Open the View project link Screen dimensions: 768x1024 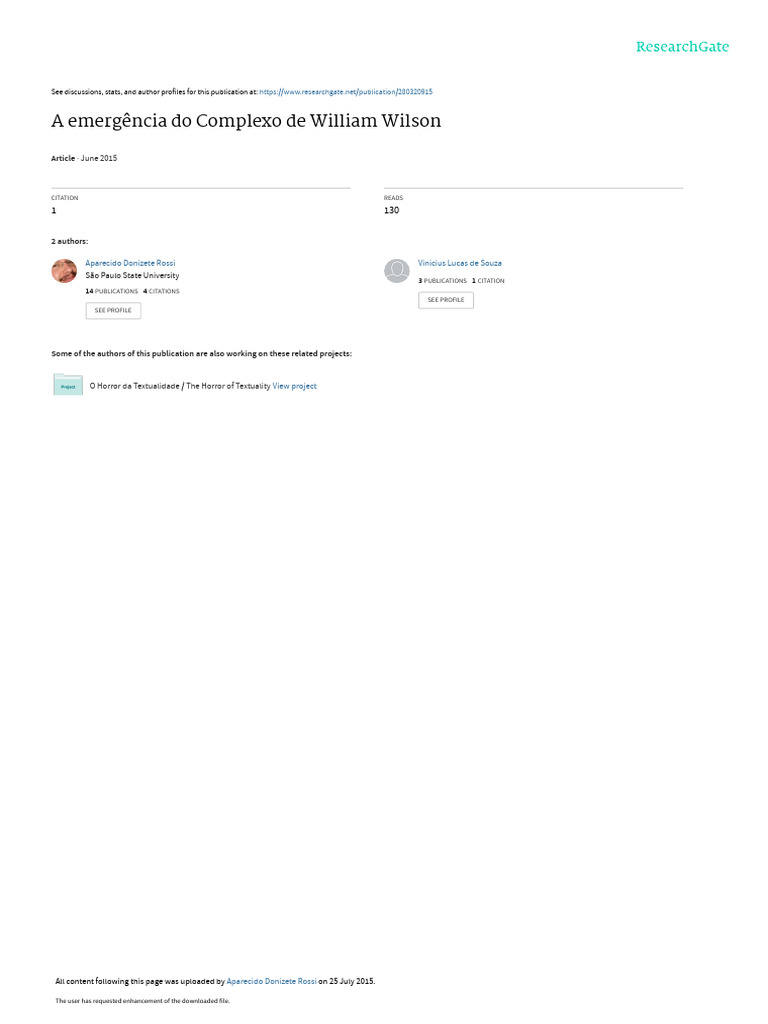295,386
